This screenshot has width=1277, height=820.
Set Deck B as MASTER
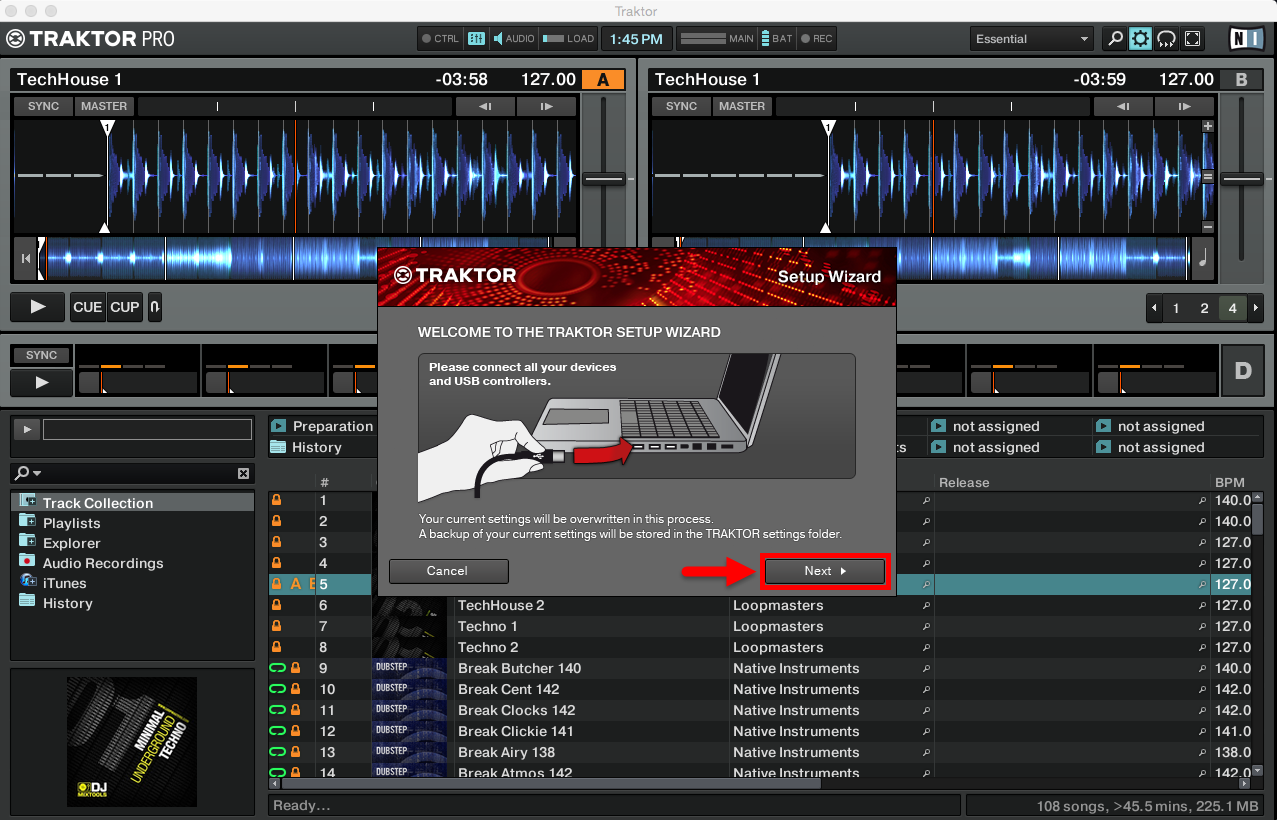(742, 106)
